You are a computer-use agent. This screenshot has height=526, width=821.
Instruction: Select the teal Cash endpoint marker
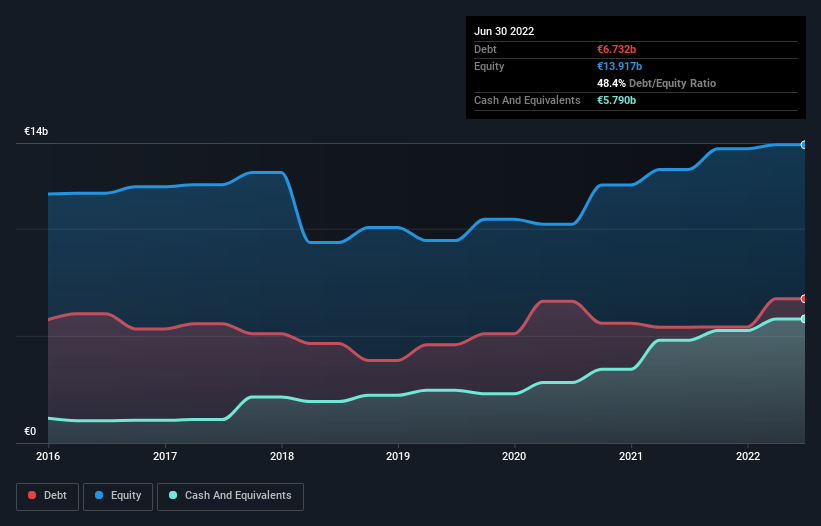click(804, 319)
